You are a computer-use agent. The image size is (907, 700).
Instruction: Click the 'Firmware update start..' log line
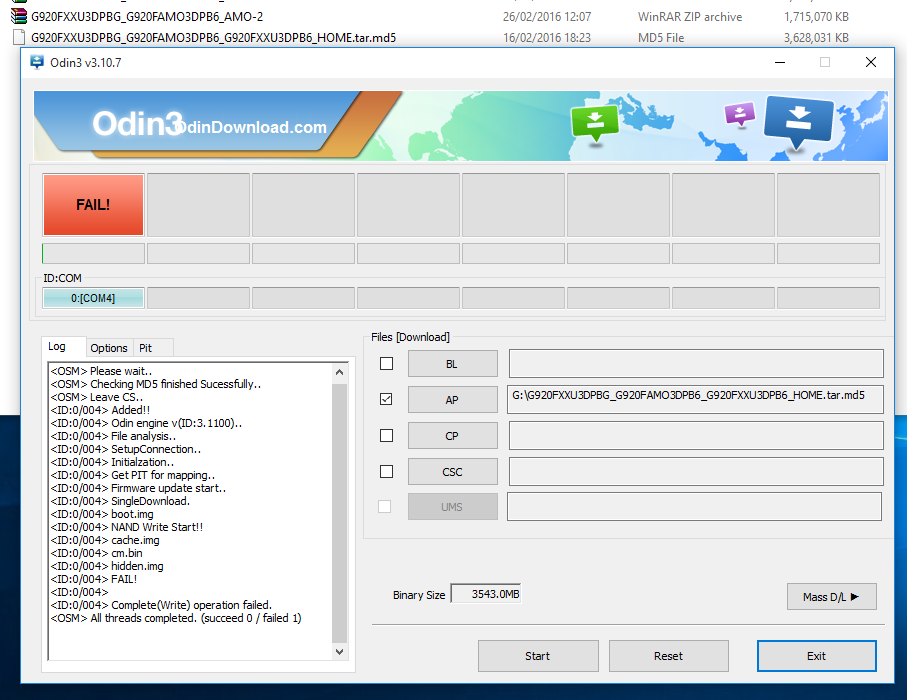point(138,488)
